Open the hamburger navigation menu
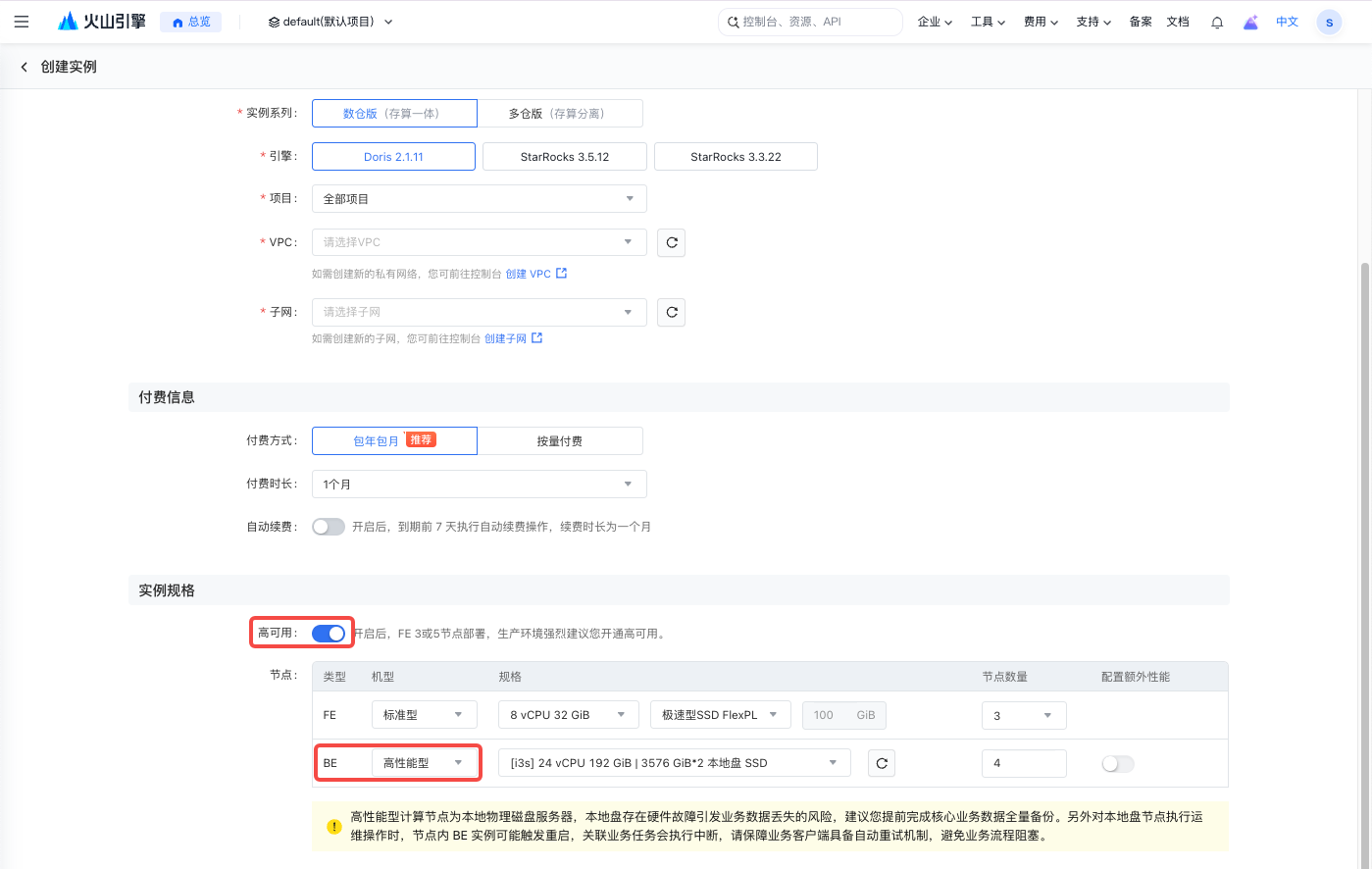This screenshot has height=869, width=1372. [22, 22]
